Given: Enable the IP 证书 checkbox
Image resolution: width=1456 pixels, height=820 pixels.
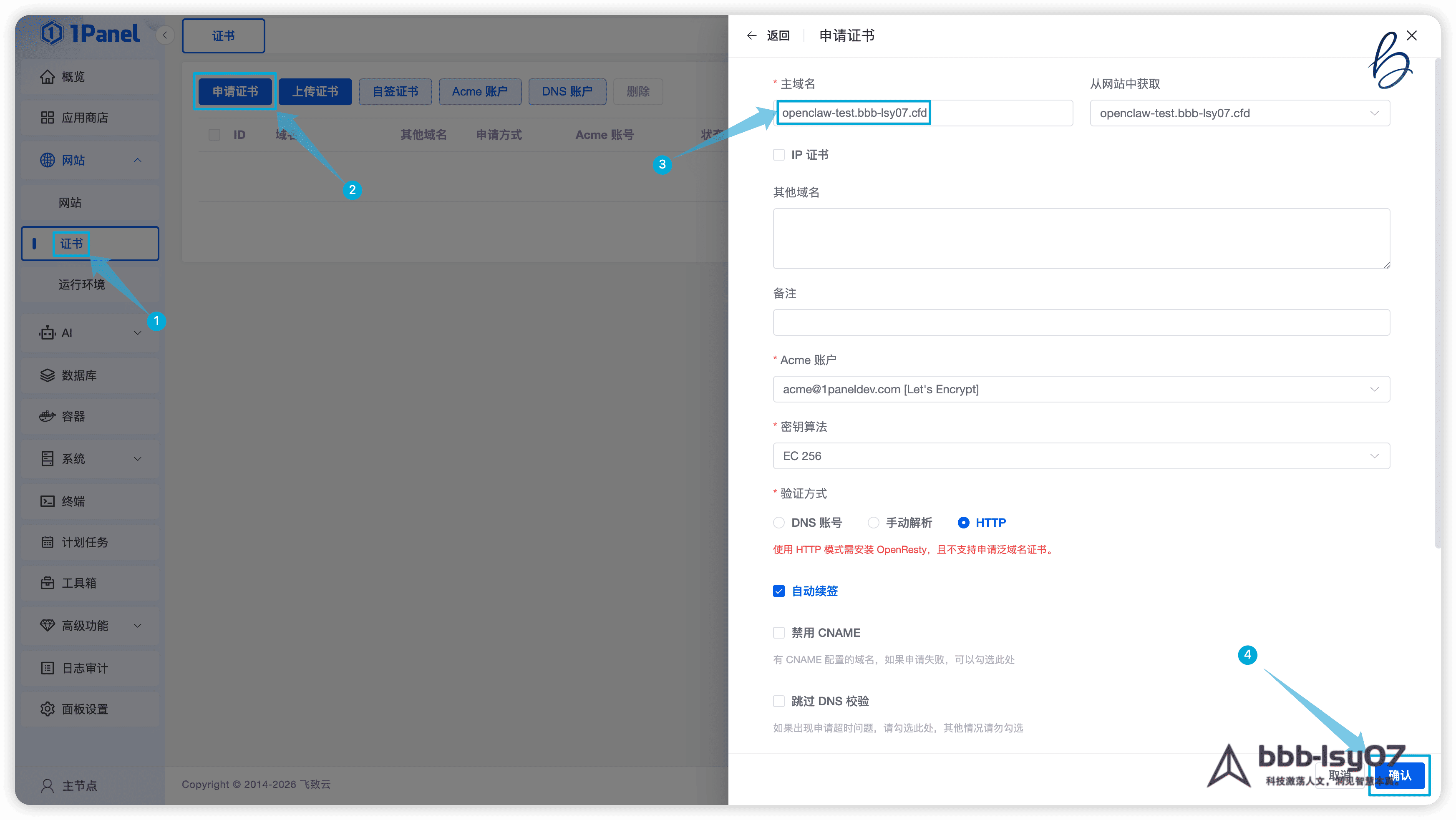Looking at the screenshot, I should (x=779, y=155).
